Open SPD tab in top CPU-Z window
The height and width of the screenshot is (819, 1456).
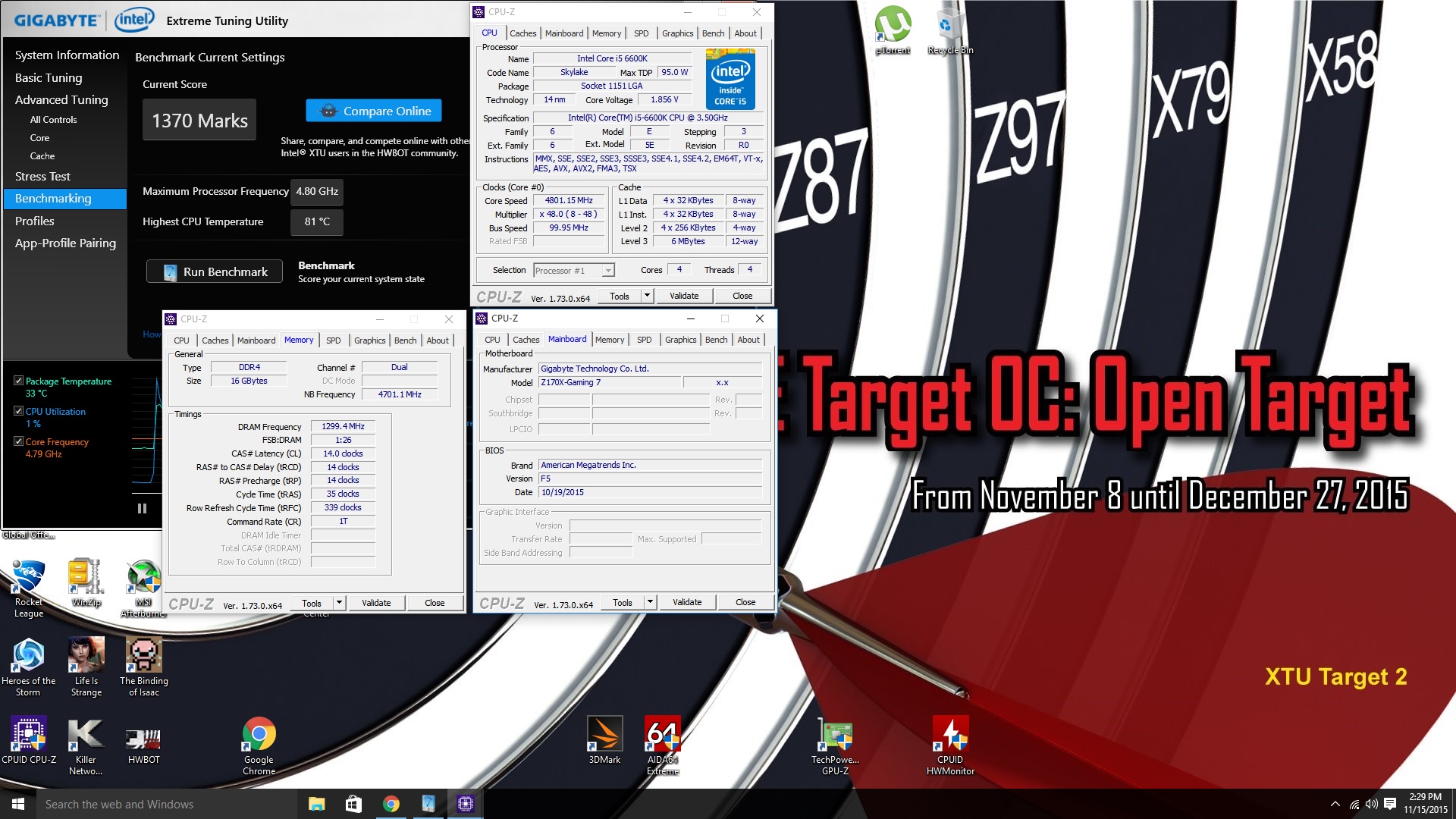[641, 33]
